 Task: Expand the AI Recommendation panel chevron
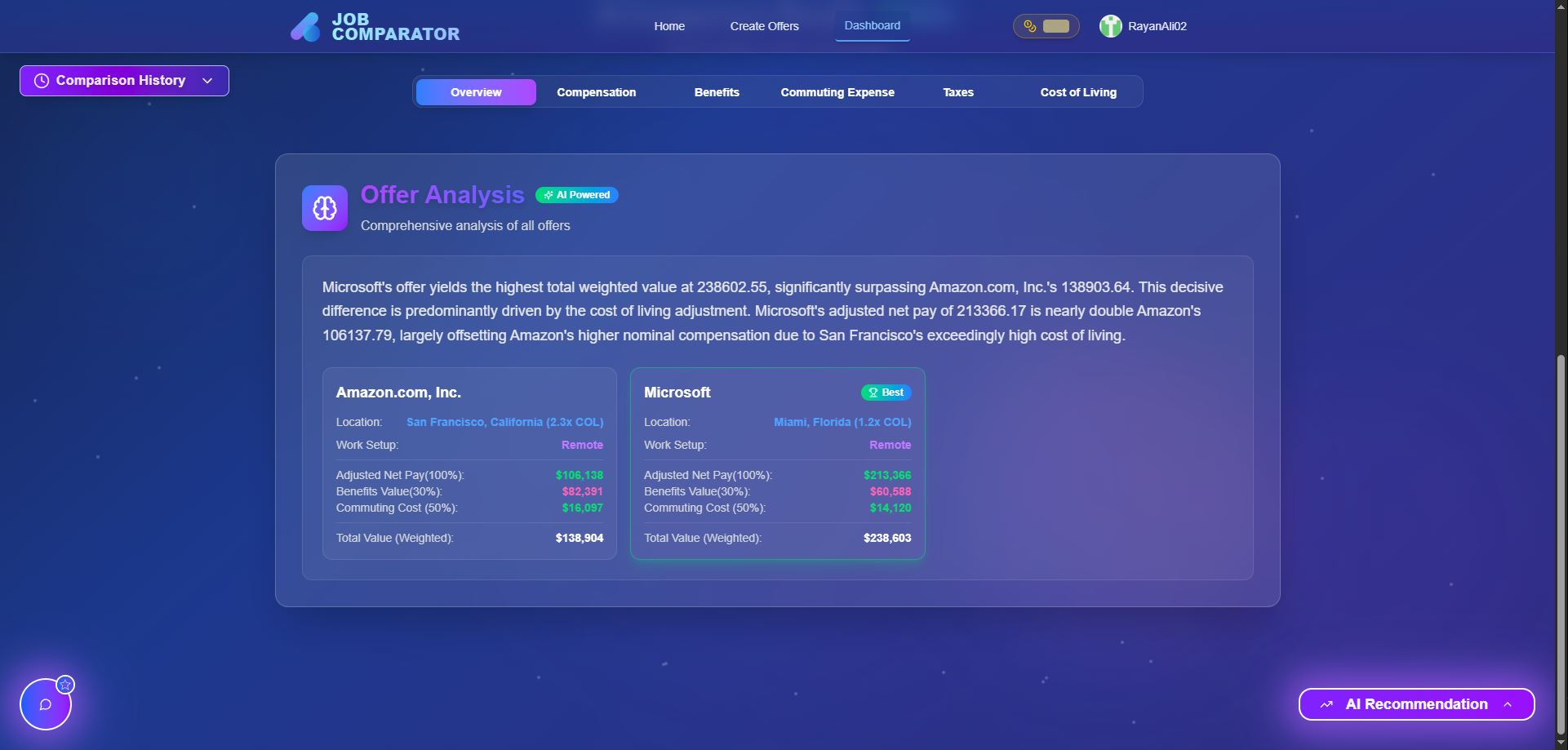click(1508, 704)
